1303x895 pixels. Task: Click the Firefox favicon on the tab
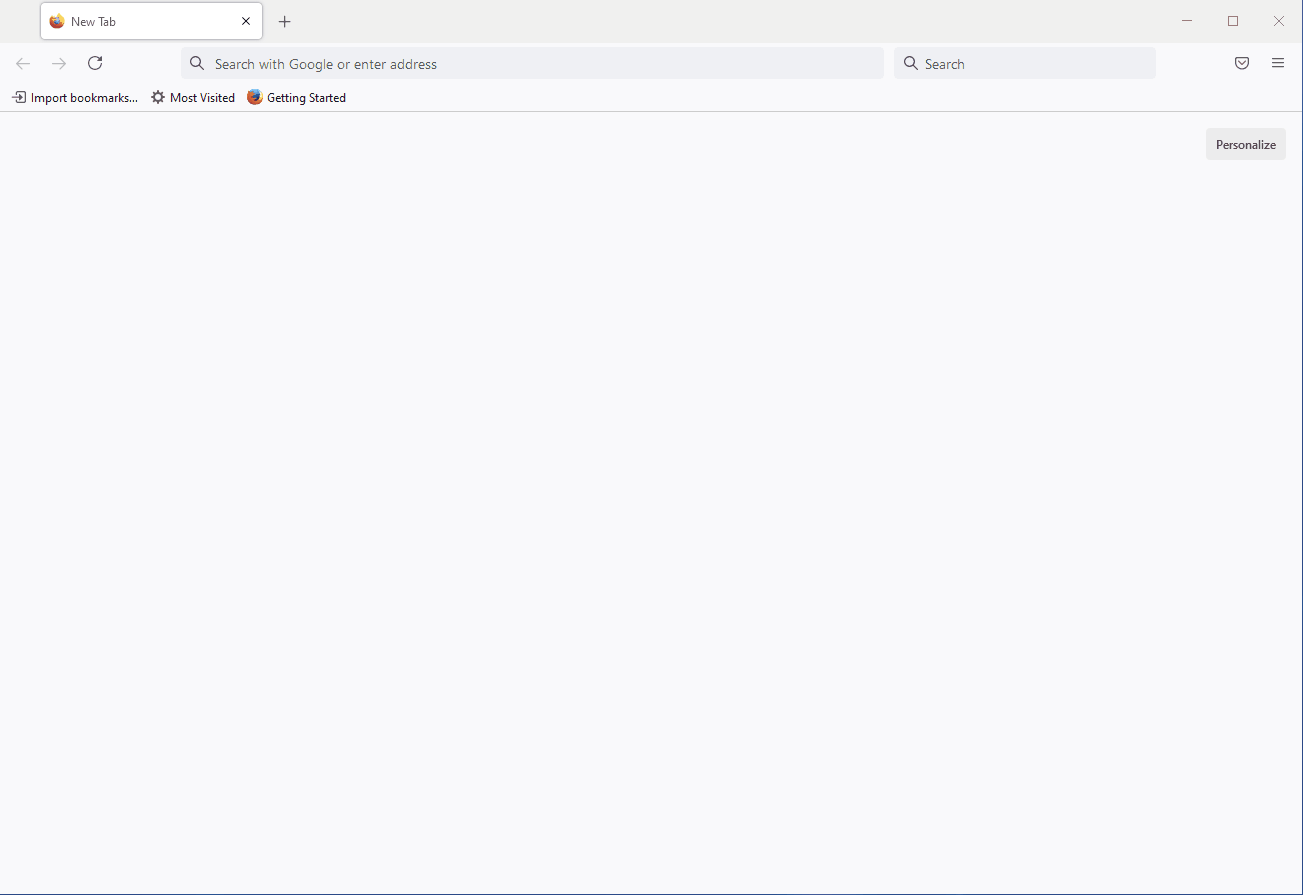(x=57, y=21)
